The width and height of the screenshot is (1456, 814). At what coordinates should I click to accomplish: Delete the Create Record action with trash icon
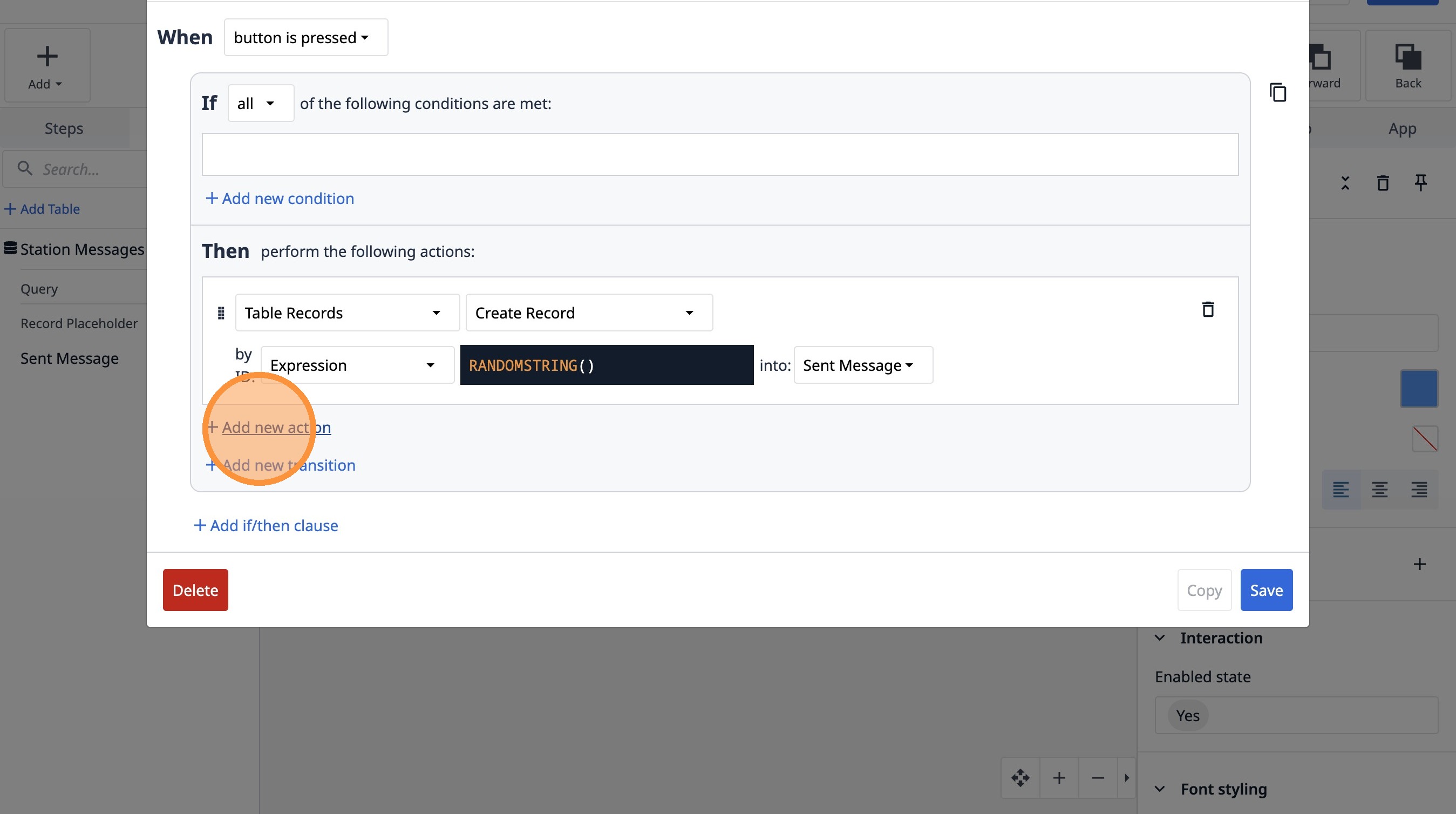click(1207, 309)
